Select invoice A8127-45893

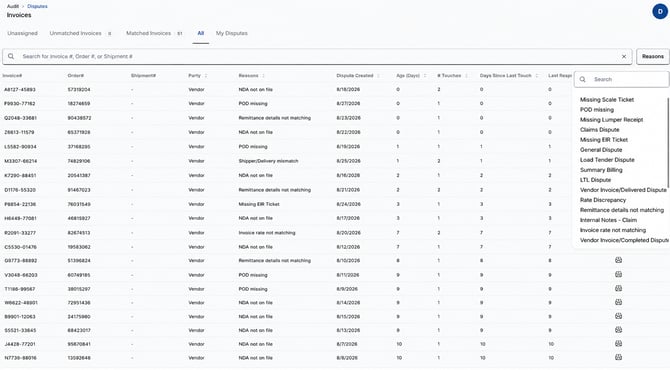pos(20,90)
